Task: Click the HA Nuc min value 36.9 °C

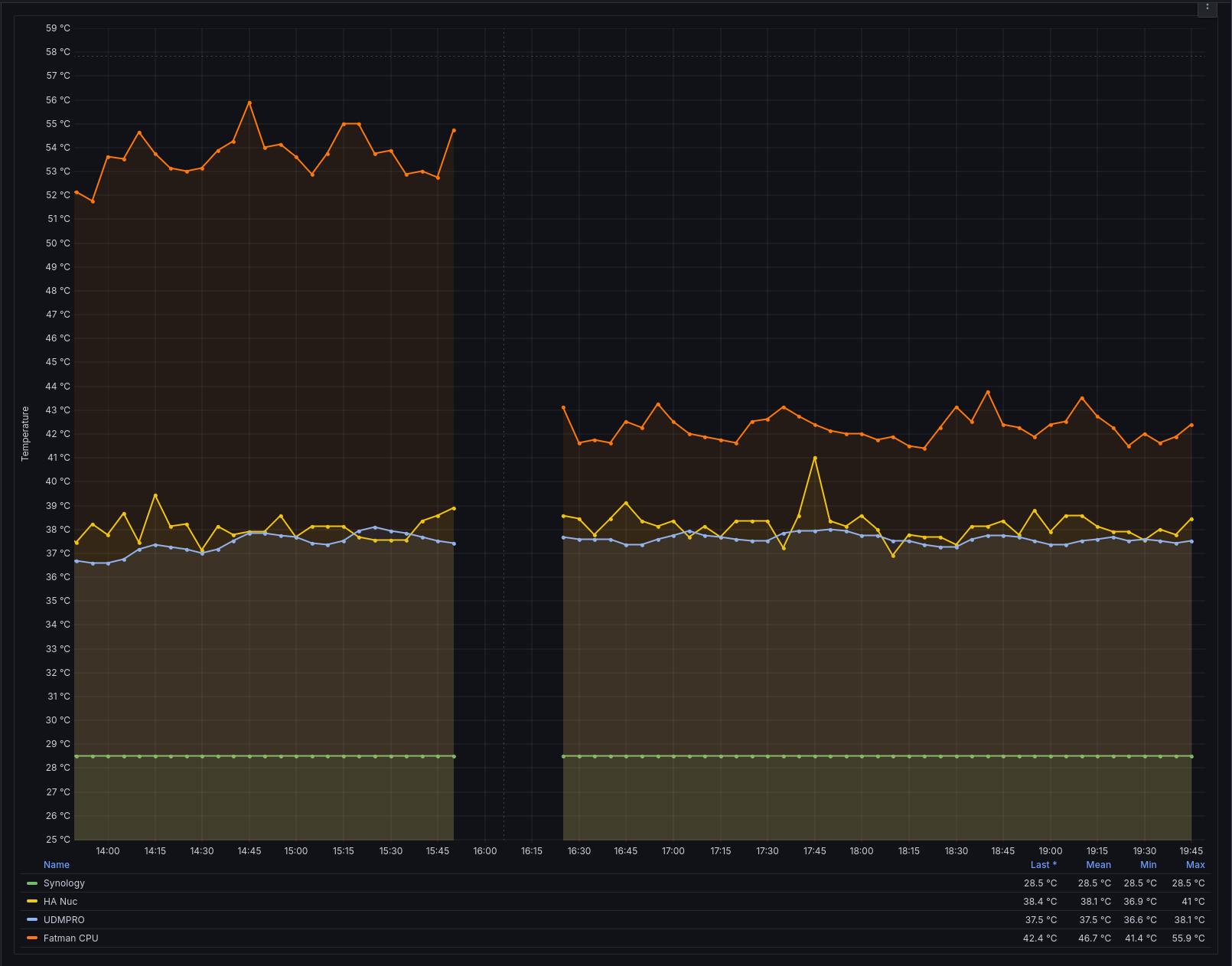Action: point(1139,902)
